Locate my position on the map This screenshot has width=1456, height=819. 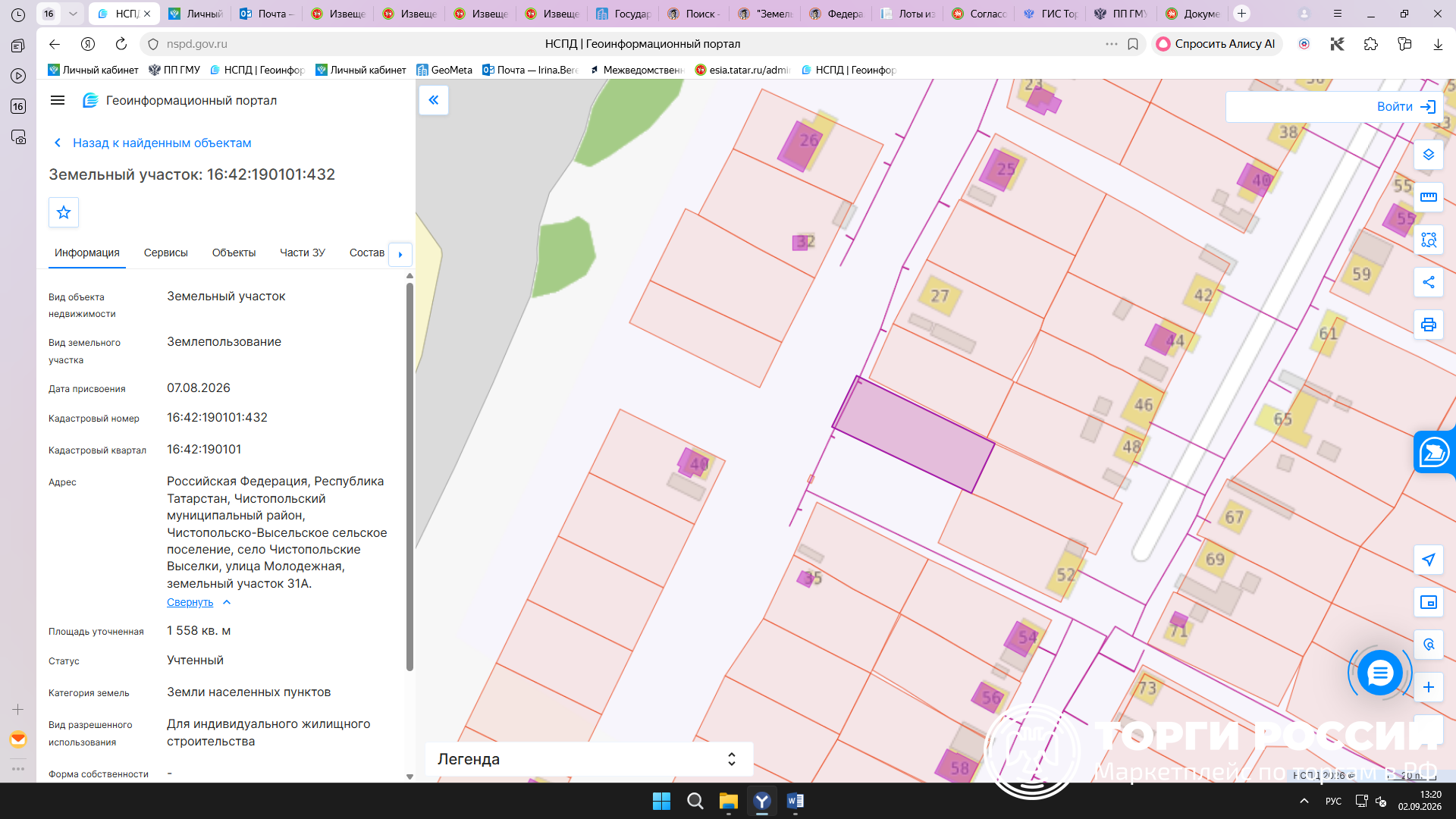pos(1429,560)
